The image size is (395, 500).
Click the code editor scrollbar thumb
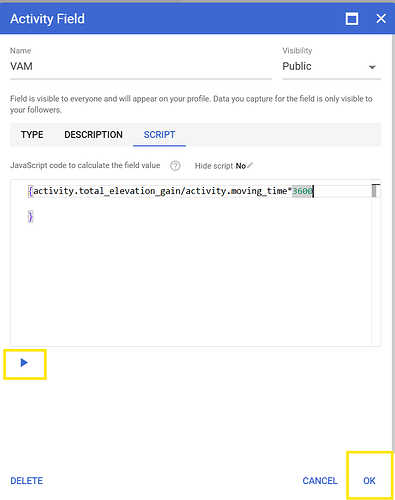pos(374,191)
